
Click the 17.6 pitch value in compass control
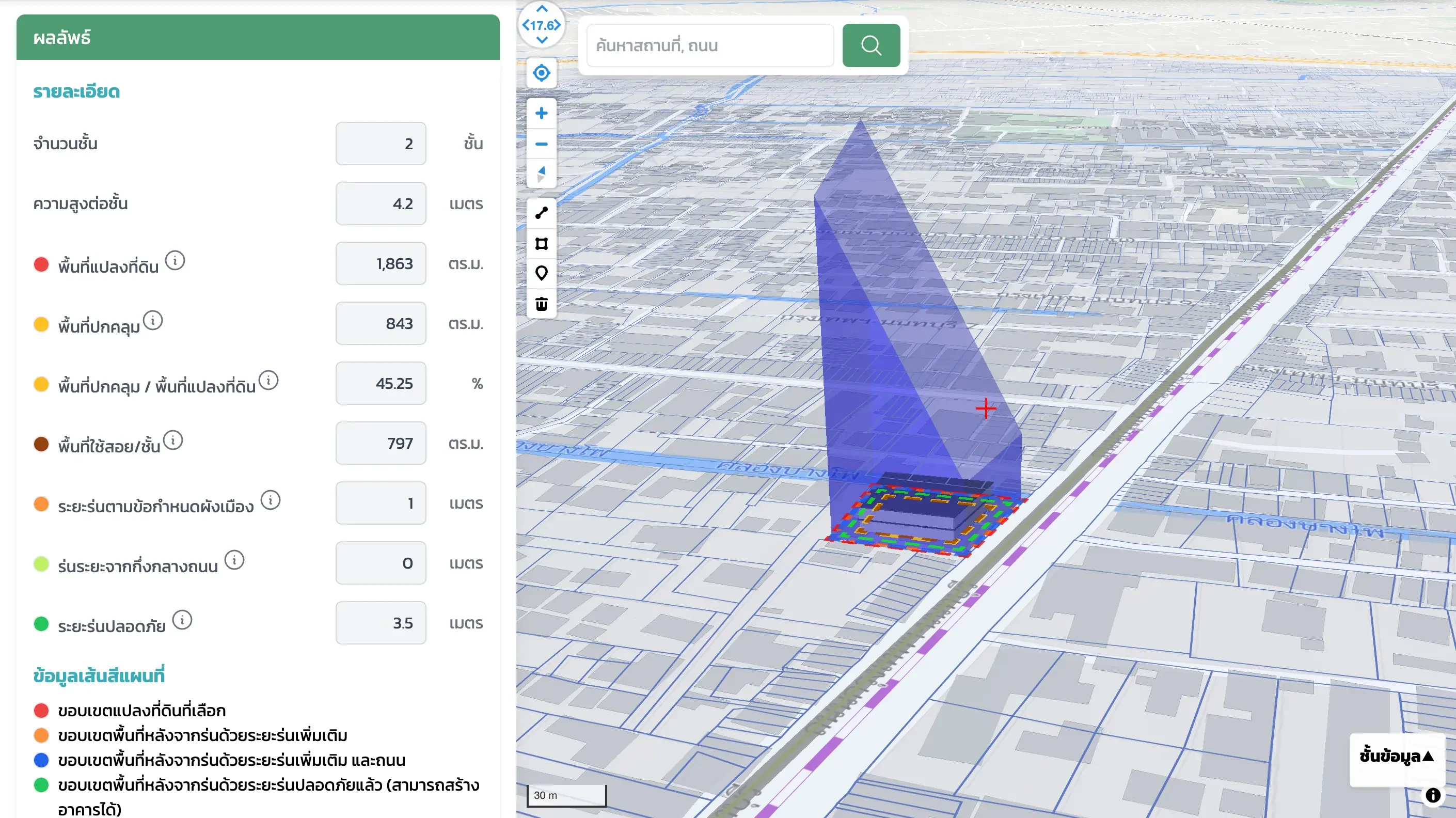point(542,25)
